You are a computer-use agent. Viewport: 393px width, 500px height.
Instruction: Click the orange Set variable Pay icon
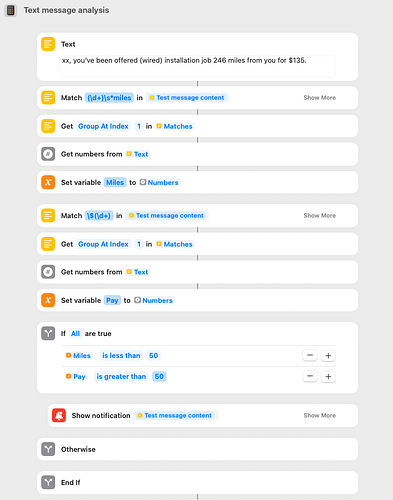[48, 300]
